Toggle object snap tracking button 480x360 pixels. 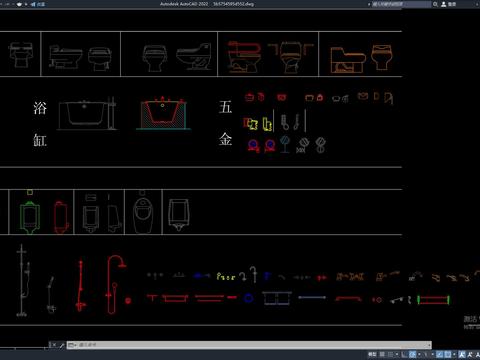coord(440,354)
